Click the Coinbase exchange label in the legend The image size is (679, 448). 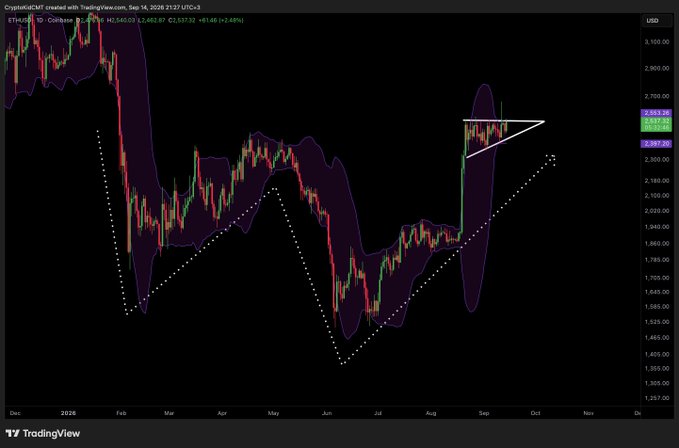click(60, 20)
